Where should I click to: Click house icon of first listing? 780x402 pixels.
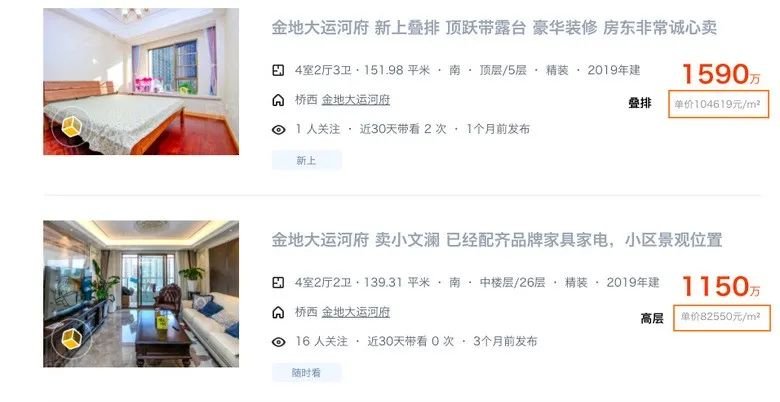click(278, 100)
